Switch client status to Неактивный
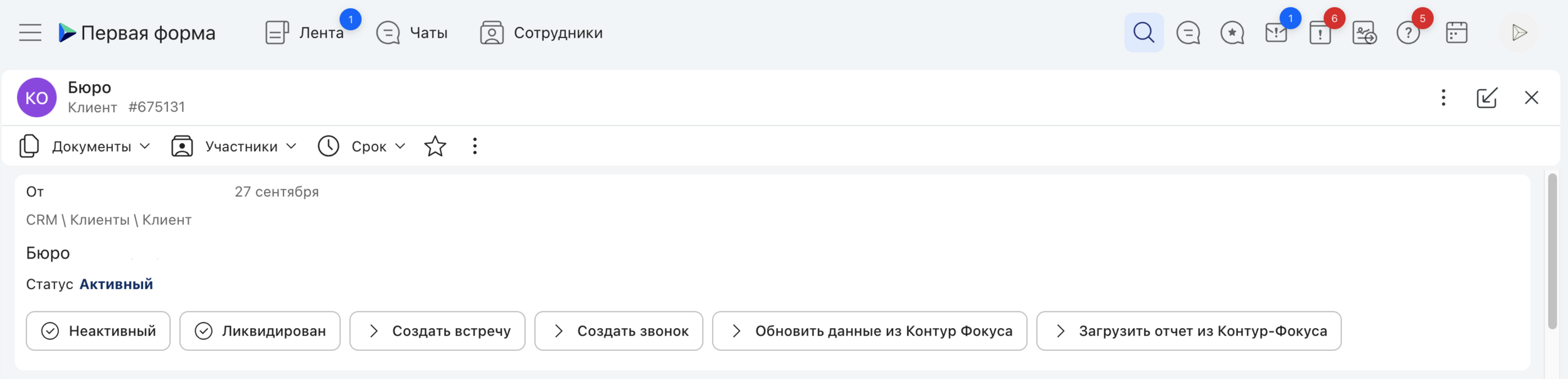 pos(98,331)
